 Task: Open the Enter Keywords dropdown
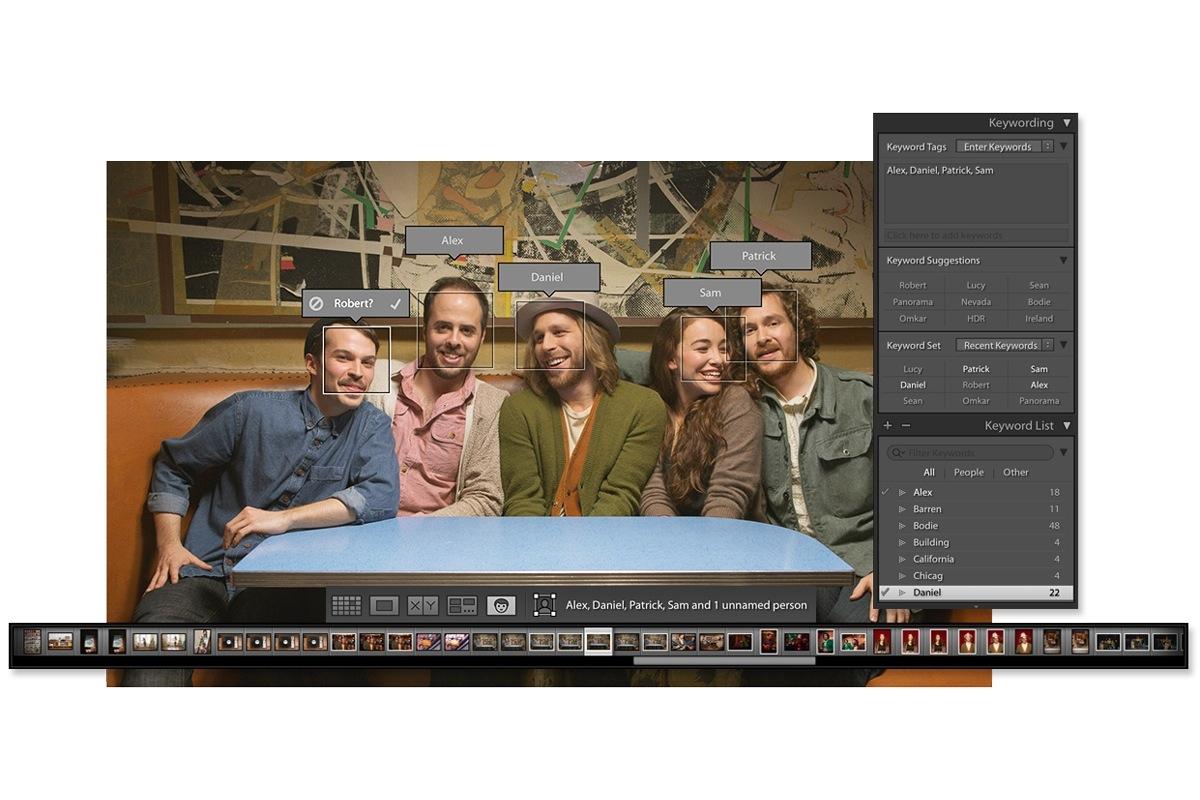pos(1004,146)
